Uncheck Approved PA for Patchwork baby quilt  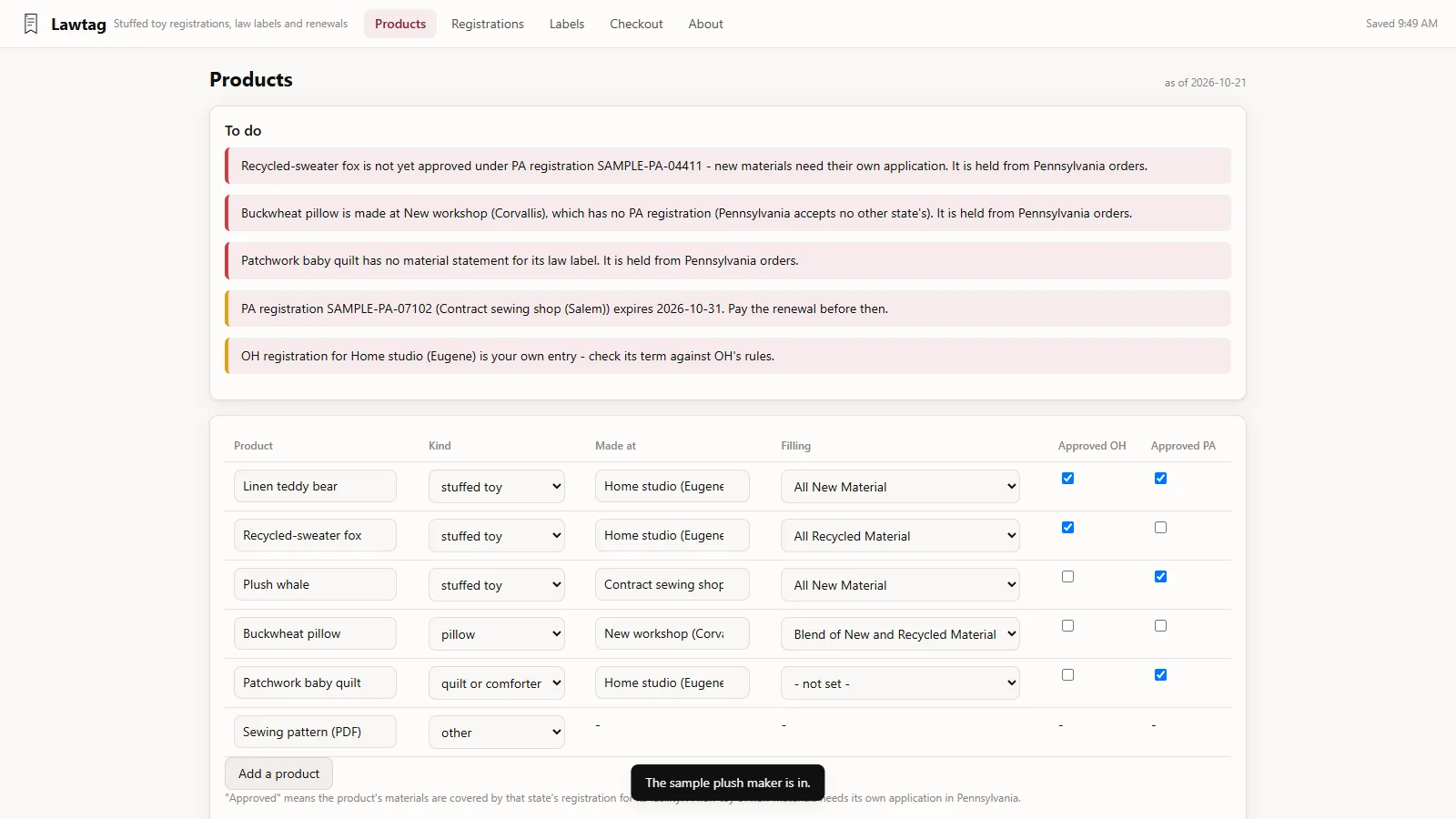[1160, 675]
